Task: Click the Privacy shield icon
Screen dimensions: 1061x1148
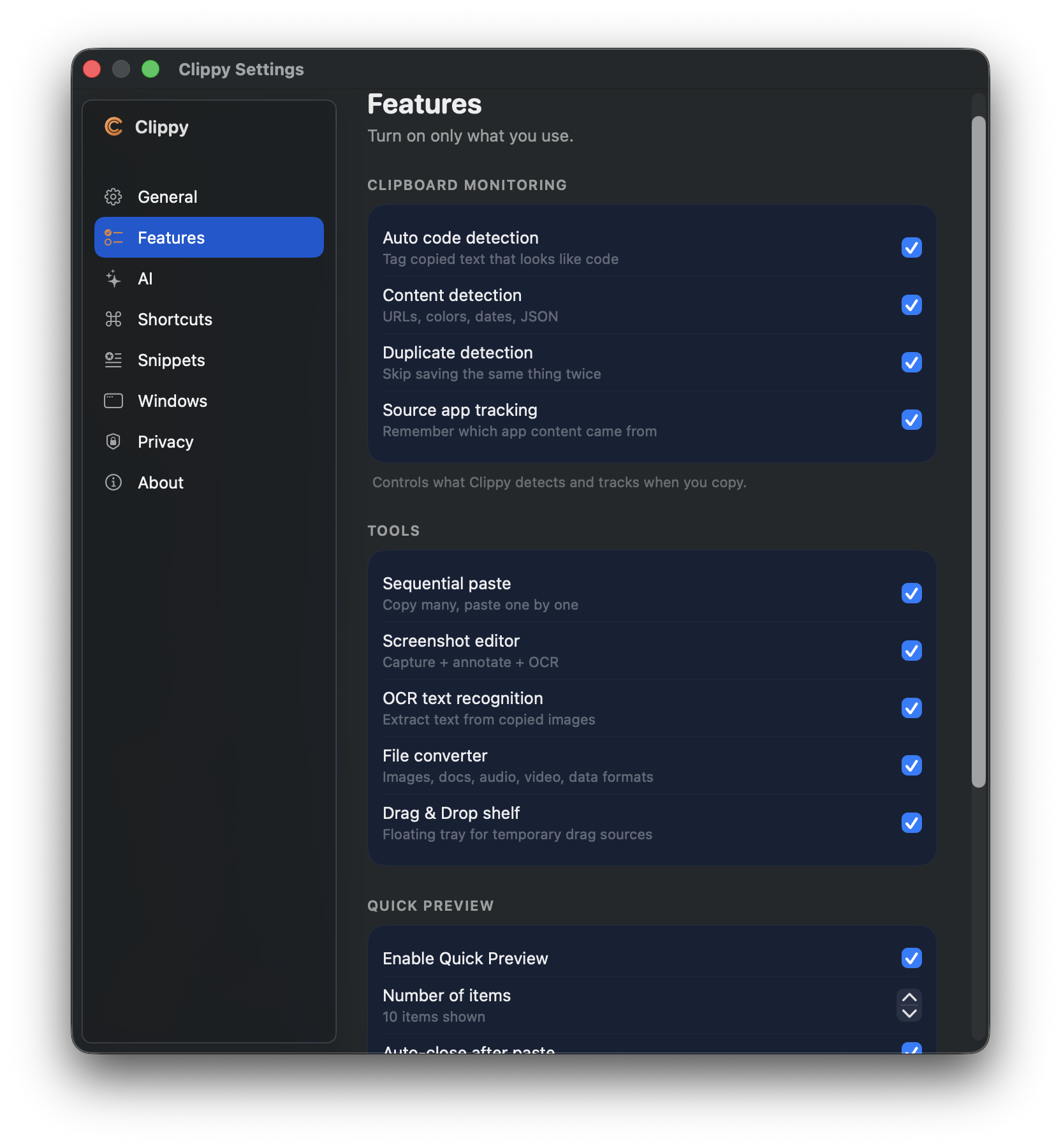Action: (113, 441)
